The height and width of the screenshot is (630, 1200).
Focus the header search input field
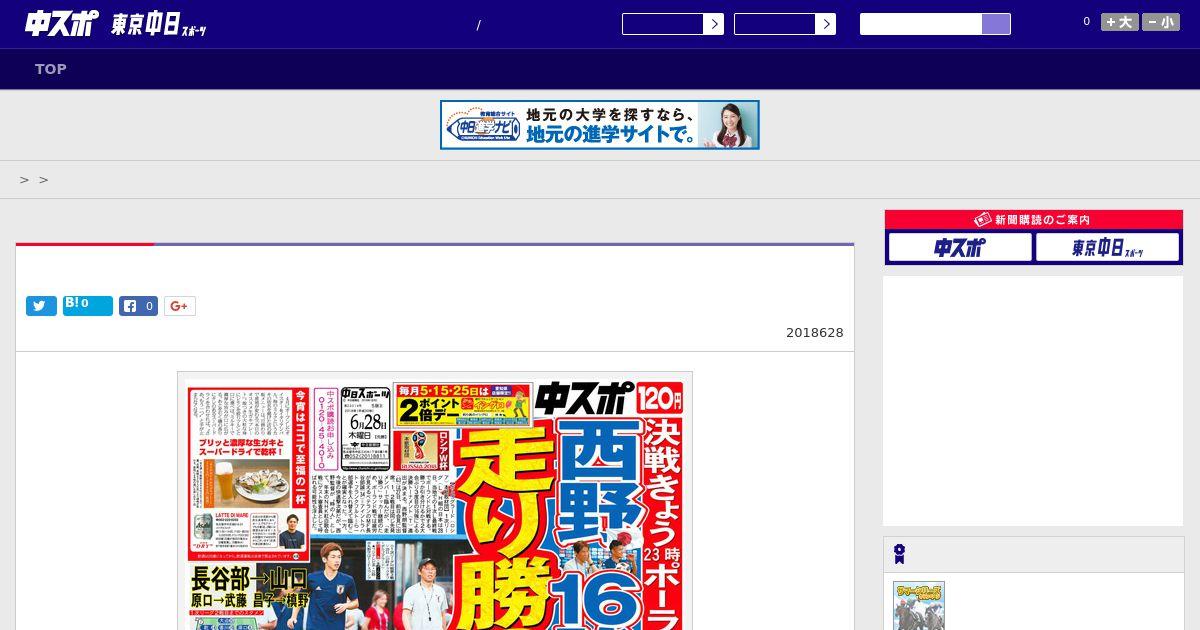921,24
